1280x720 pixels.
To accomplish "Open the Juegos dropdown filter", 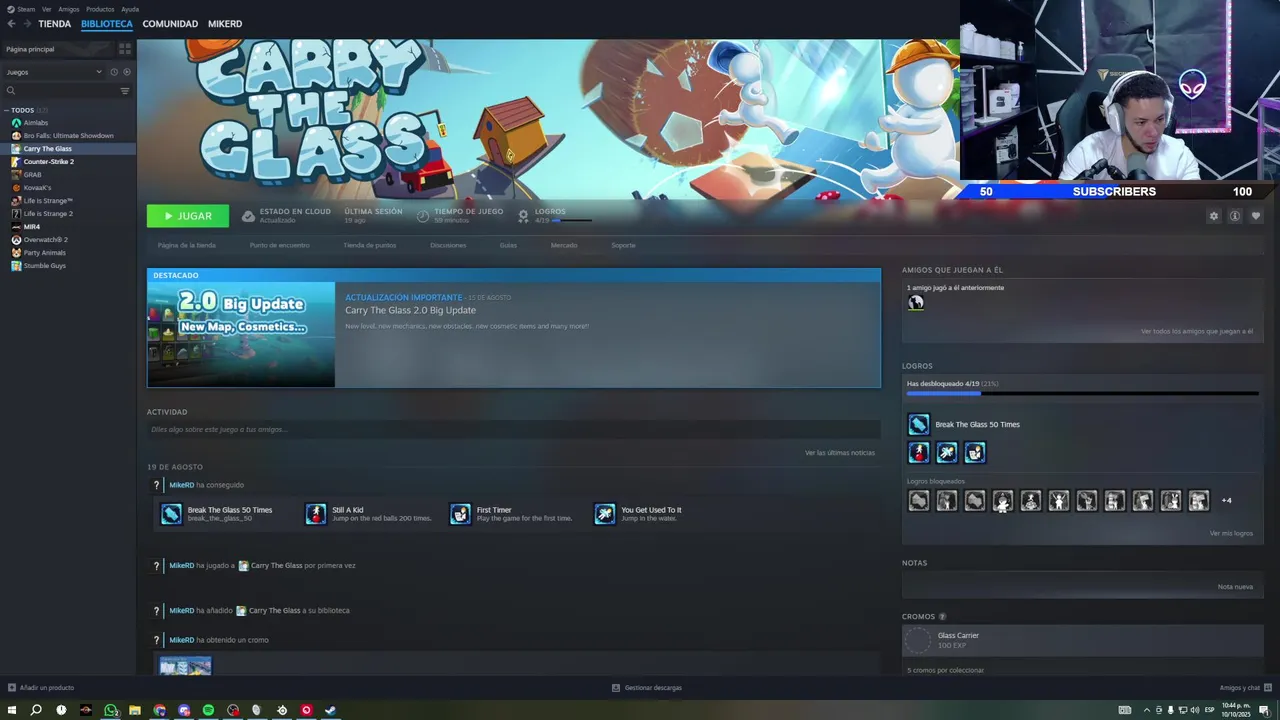I will click(54, 72).
